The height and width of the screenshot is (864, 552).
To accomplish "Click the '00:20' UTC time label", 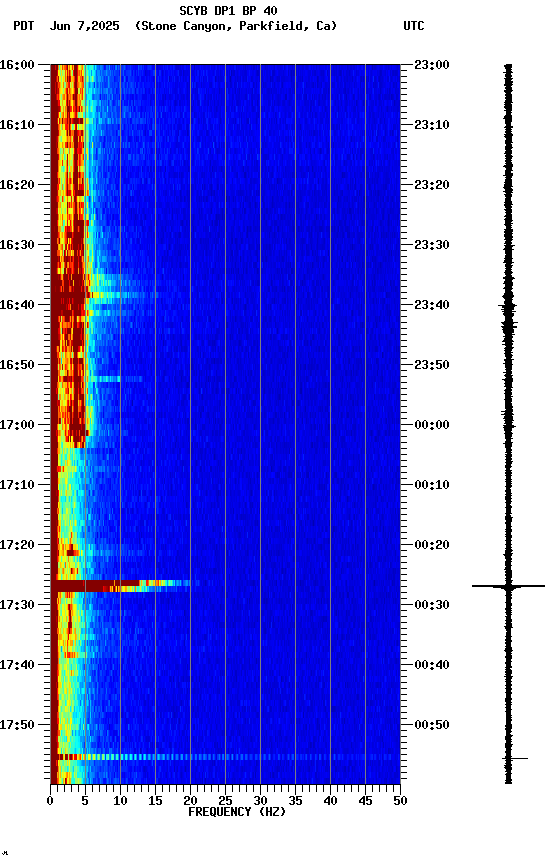I will 432,546.
